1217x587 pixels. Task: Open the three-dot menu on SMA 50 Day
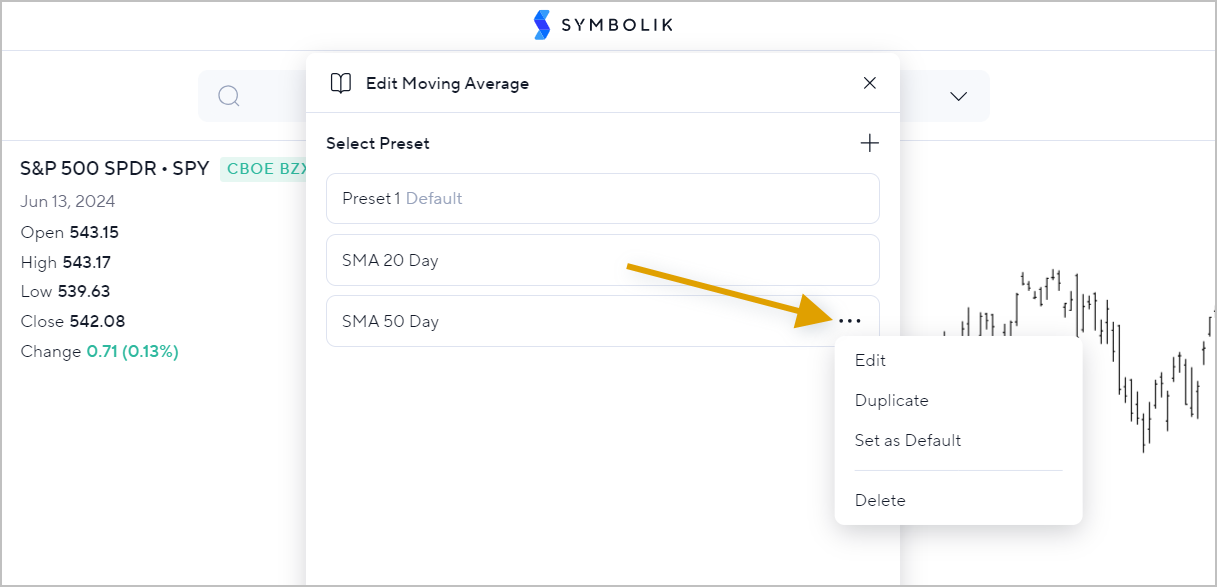[x=850, y=321]
